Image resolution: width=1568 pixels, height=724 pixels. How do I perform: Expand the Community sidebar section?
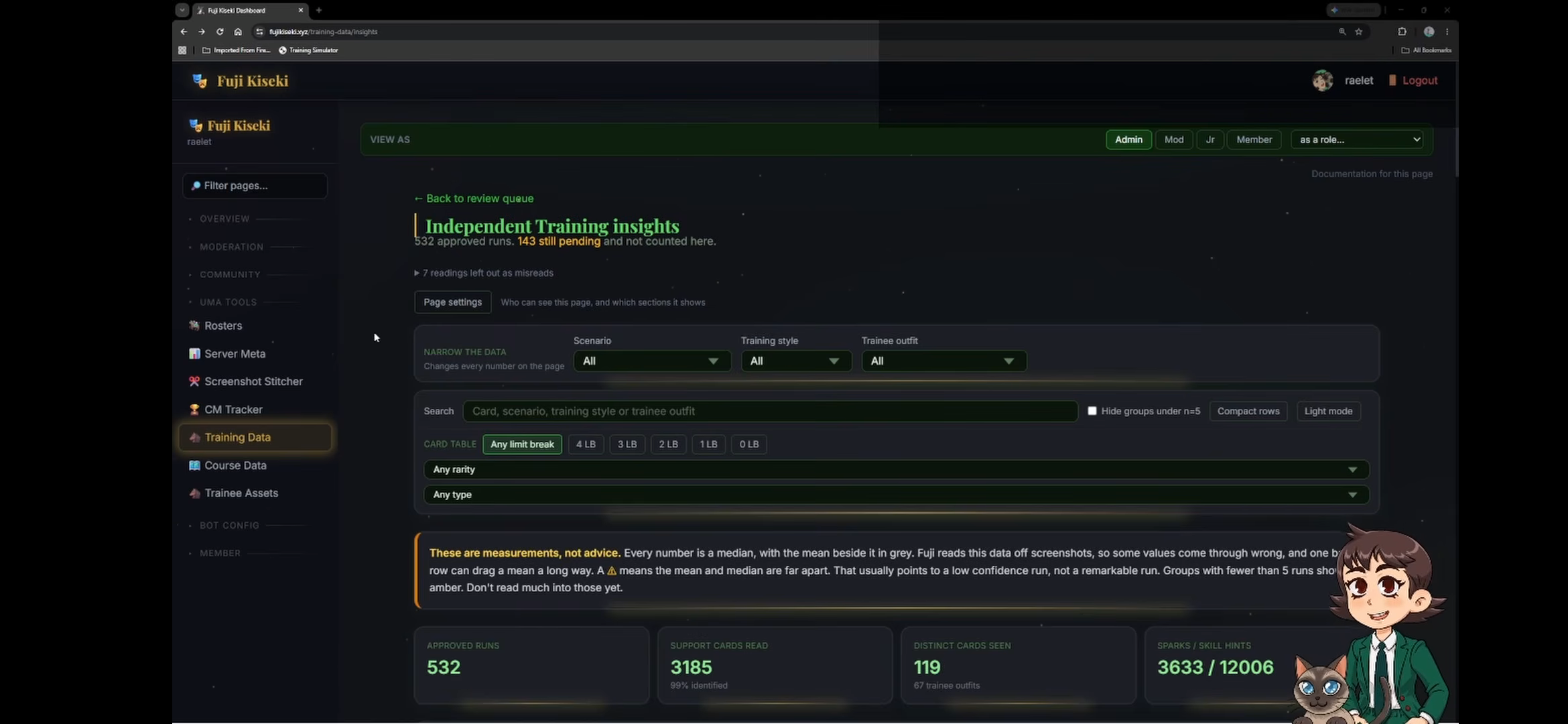point(230,275)
